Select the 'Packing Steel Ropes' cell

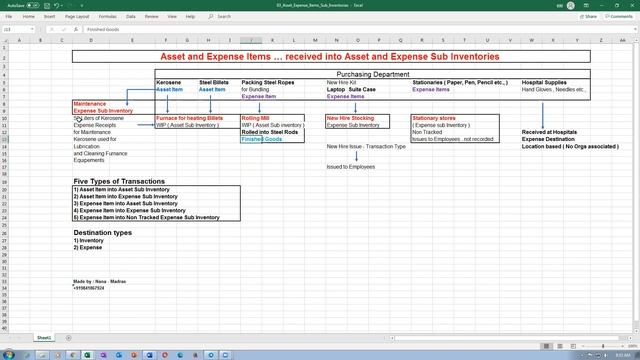[268, 82]
